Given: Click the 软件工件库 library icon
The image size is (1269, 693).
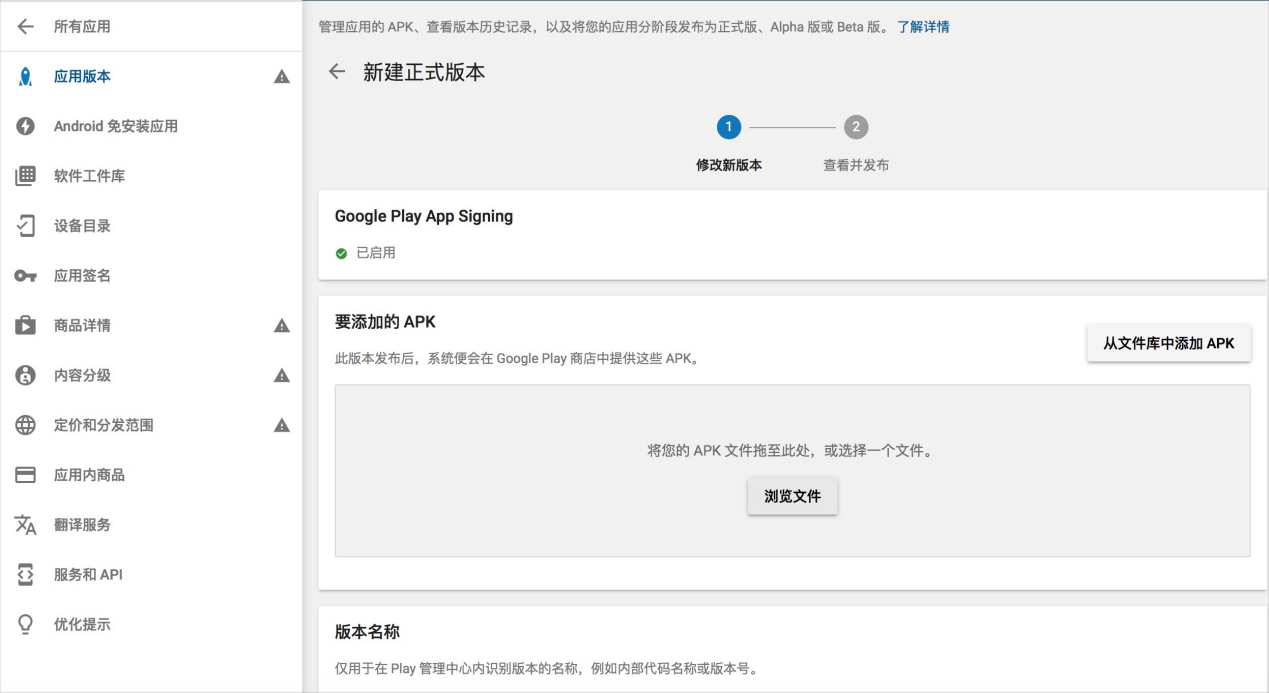Looking at the screenshot, I should click(25, 177).
